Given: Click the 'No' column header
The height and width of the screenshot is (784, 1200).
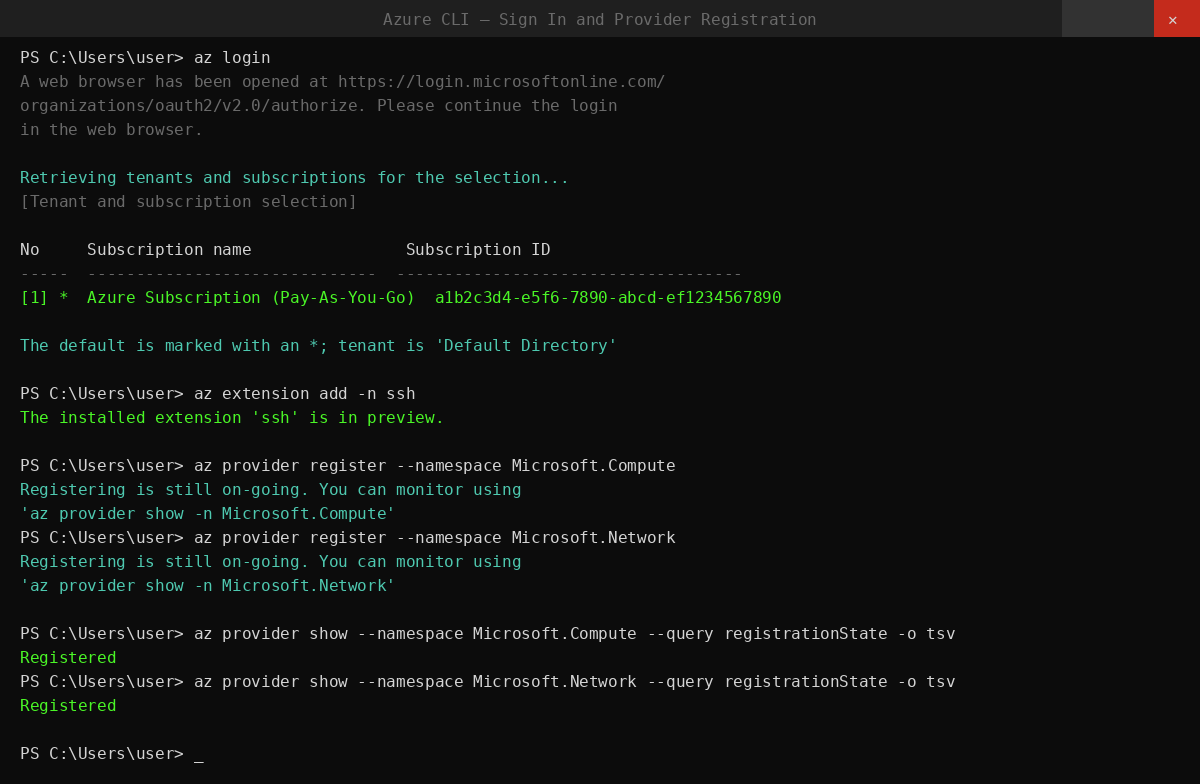Looking at the screenshot, I should (x=30, y=250).
